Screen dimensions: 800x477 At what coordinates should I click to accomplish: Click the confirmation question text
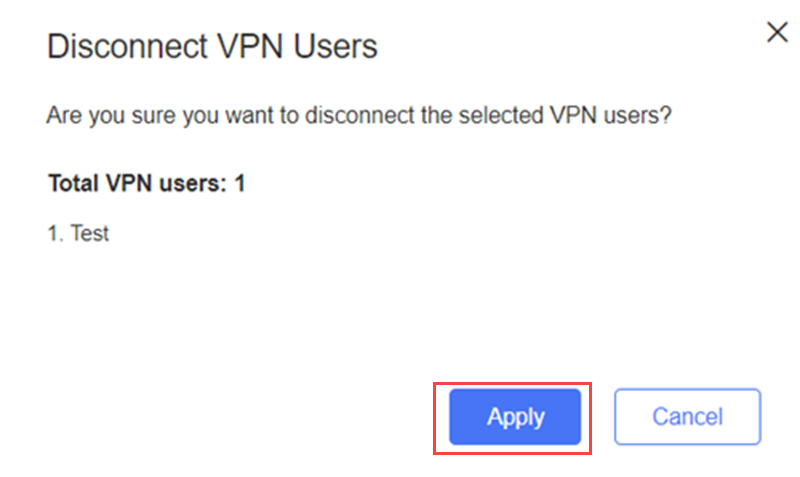pos(359,115)
